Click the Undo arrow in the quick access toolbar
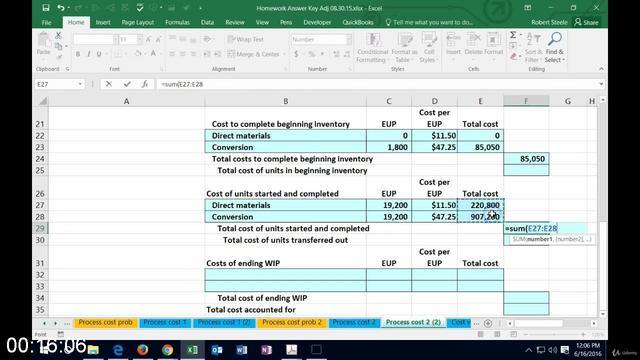 click(x=61, y=8)
